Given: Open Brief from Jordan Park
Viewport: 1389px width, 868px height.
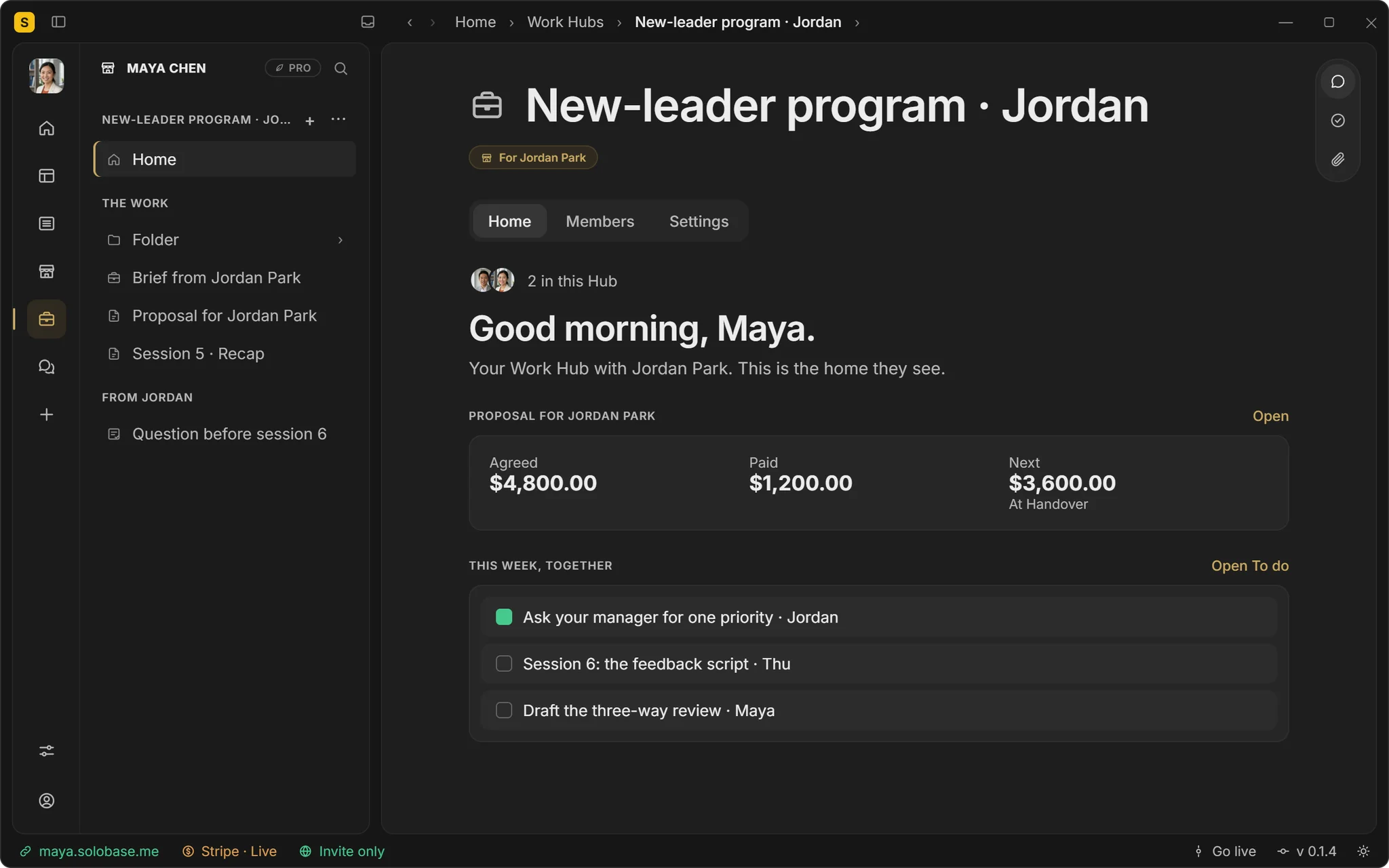Looking at the screenshot, I should 224,278.
